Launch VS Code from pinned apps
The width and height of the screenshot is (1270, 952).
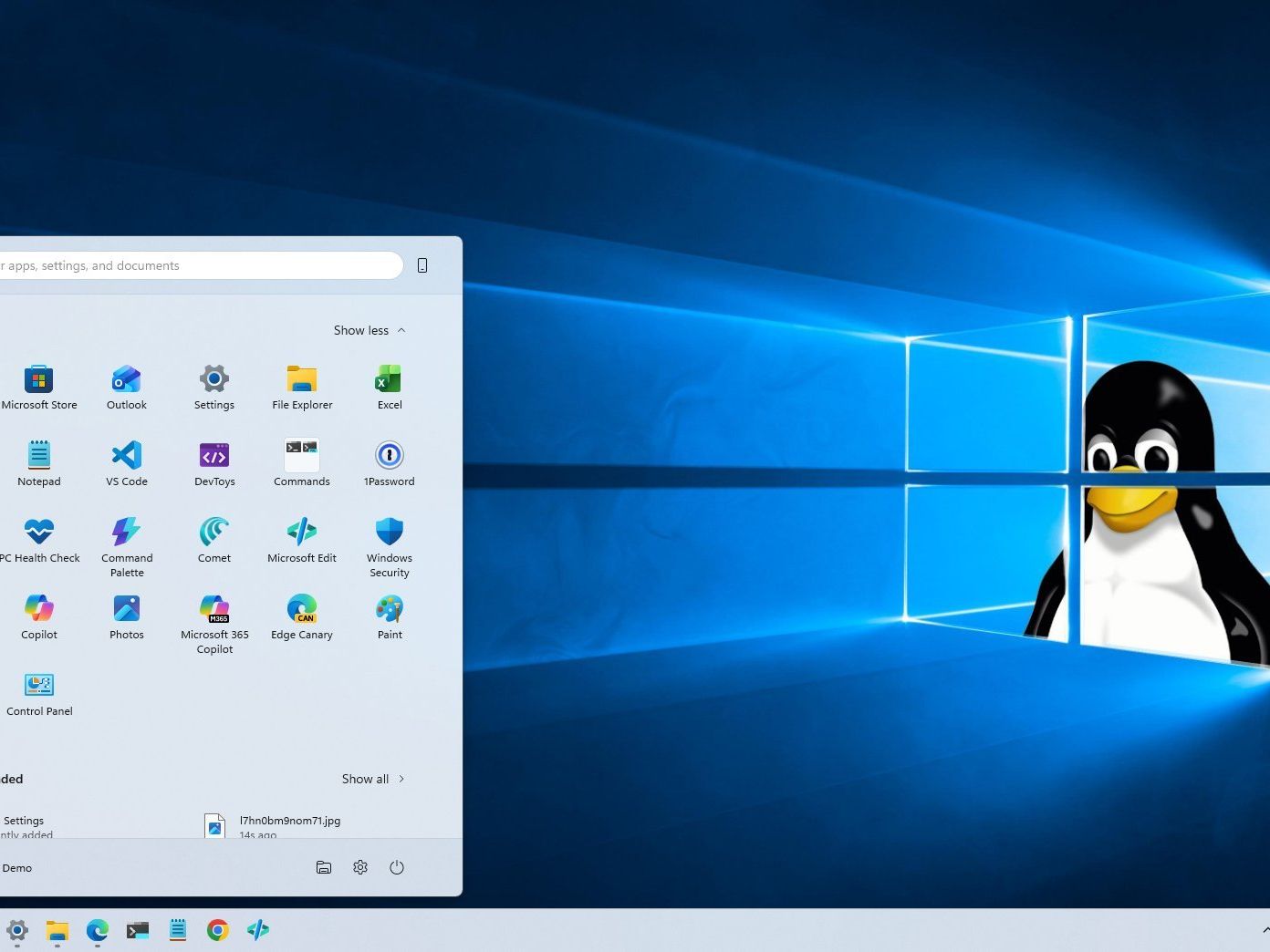click(126, 456)
